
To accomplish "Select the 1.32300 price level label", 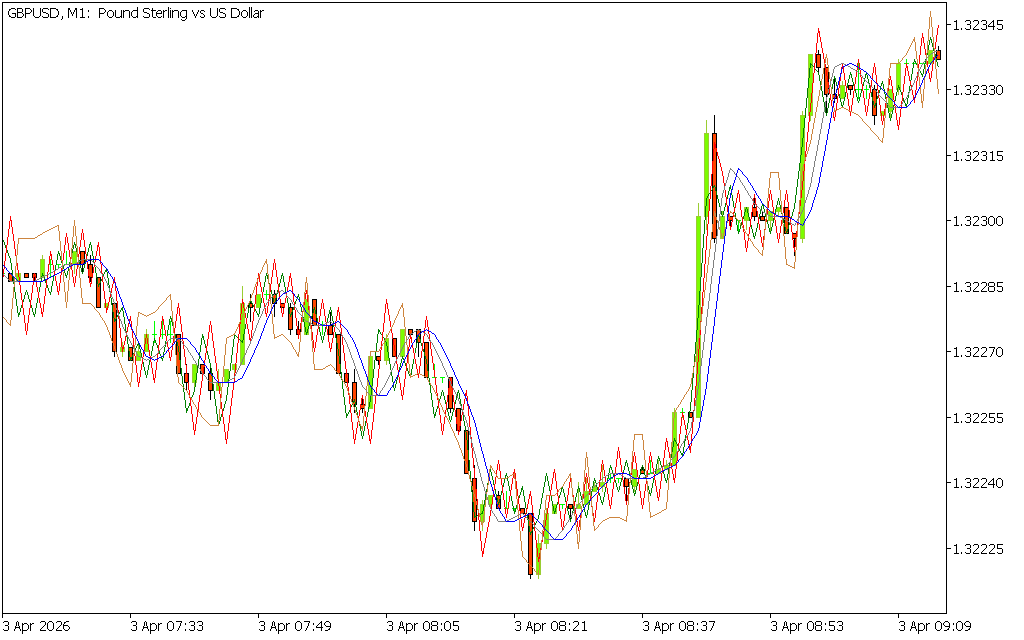I will (x=978, y=221).
